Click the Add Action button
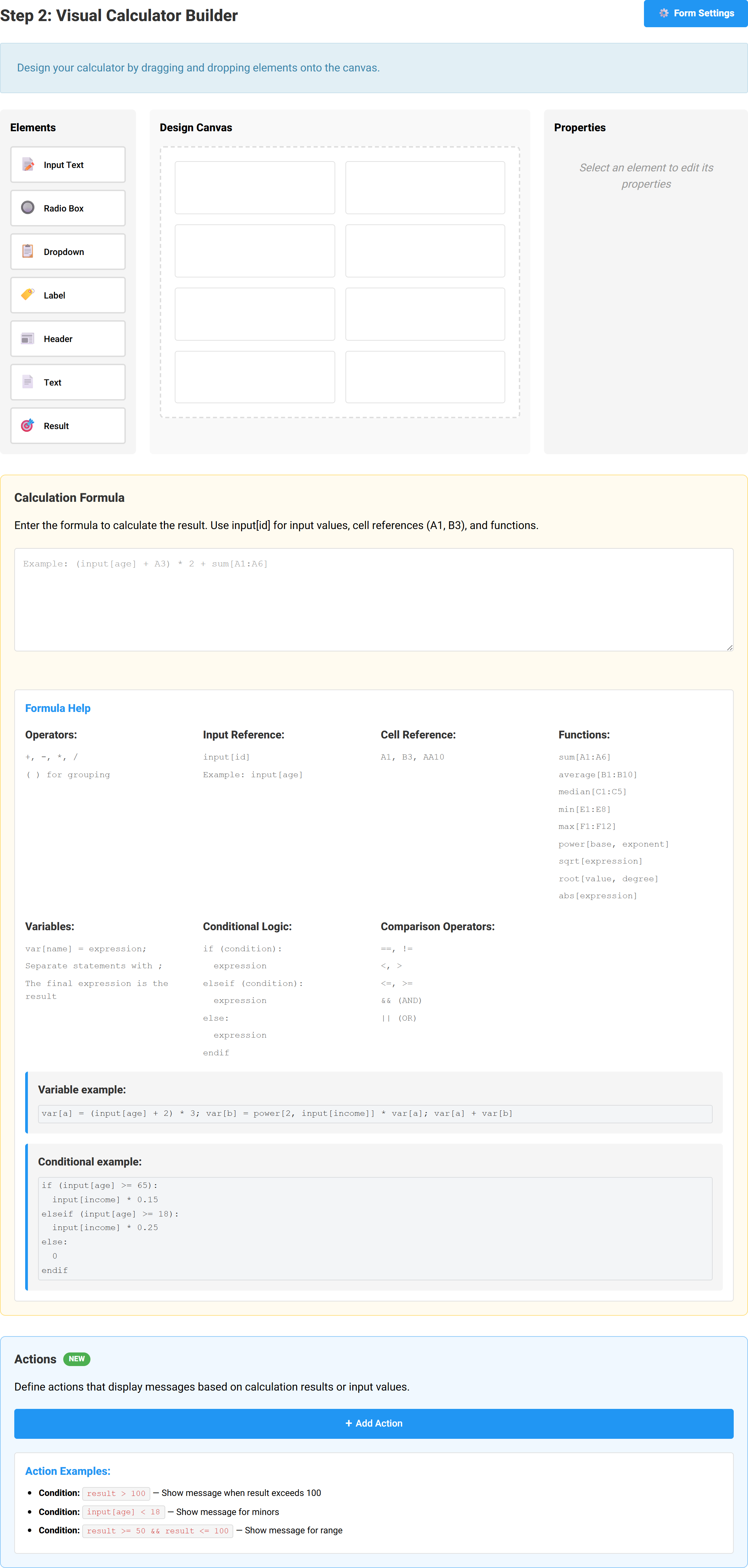 point(374,1423)
